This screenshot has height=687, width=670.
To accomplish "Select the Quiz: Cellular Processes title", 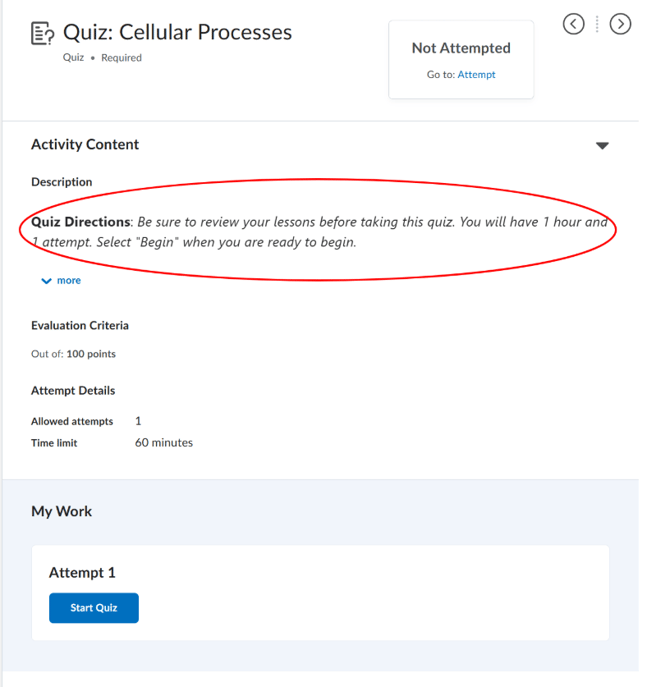I will coord(177,32).
